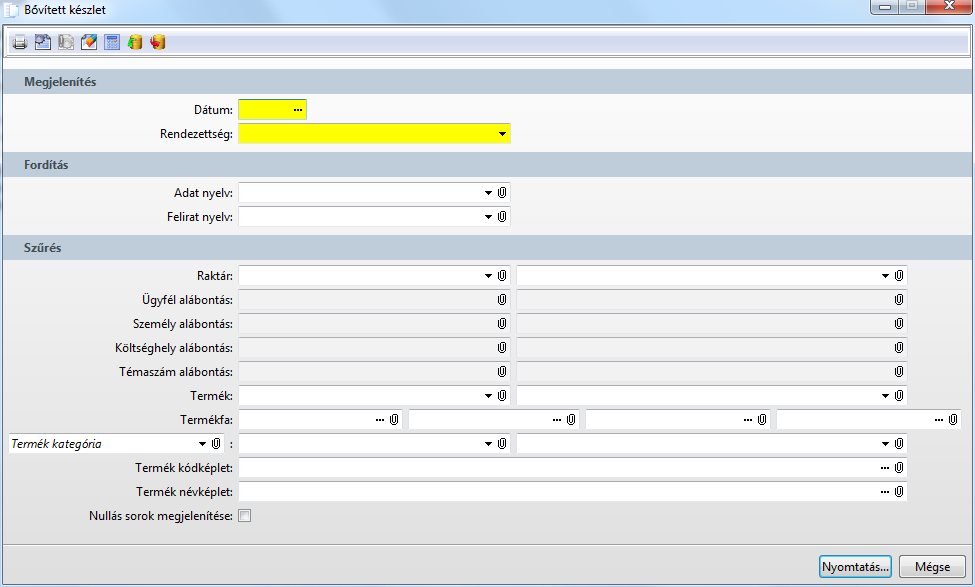Click paperclip of second Termék kategória value field

tap(899, 443)
